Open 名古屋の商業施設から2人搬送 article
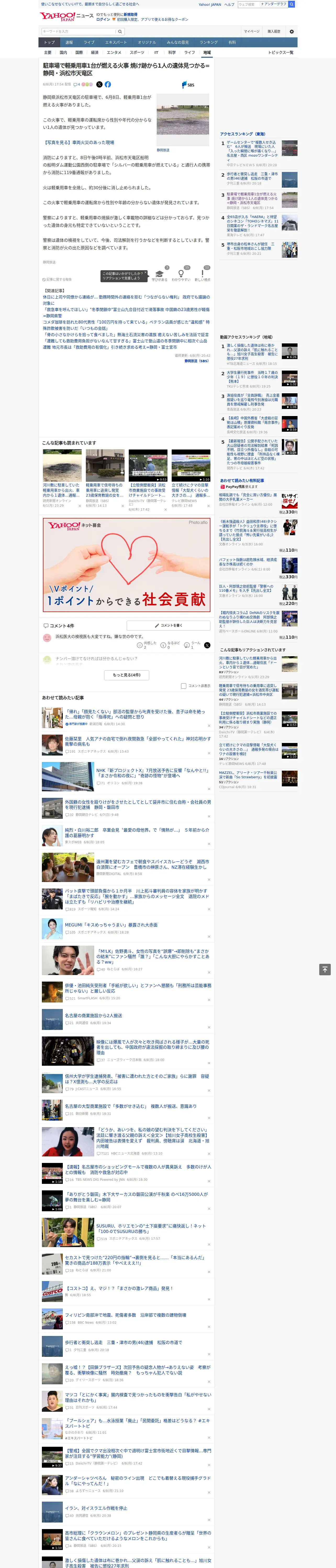The width and height of the screenshot is (336, 1568). (93, 1015)
